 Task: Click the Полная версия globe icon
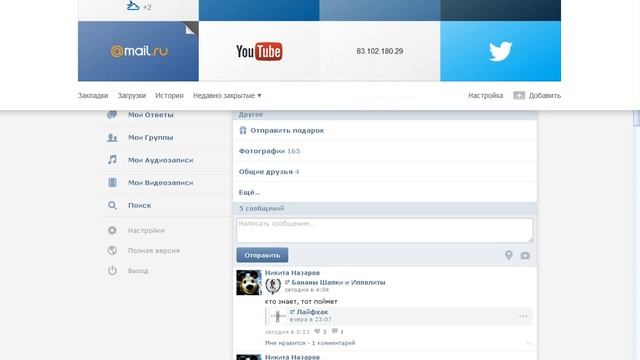click(112, 250)
